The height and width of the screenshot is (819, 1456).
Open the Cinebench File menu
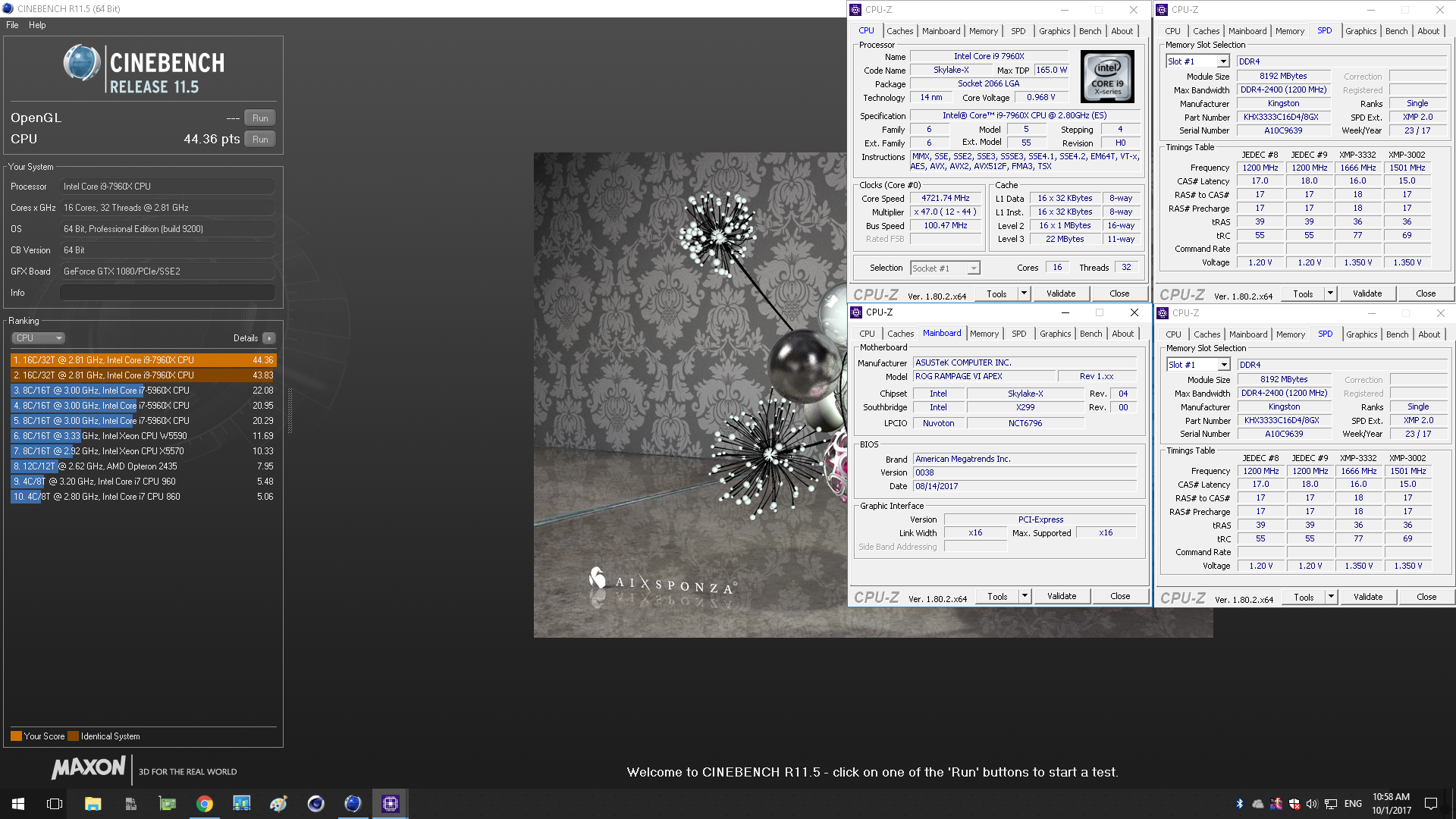pos(12,25)
